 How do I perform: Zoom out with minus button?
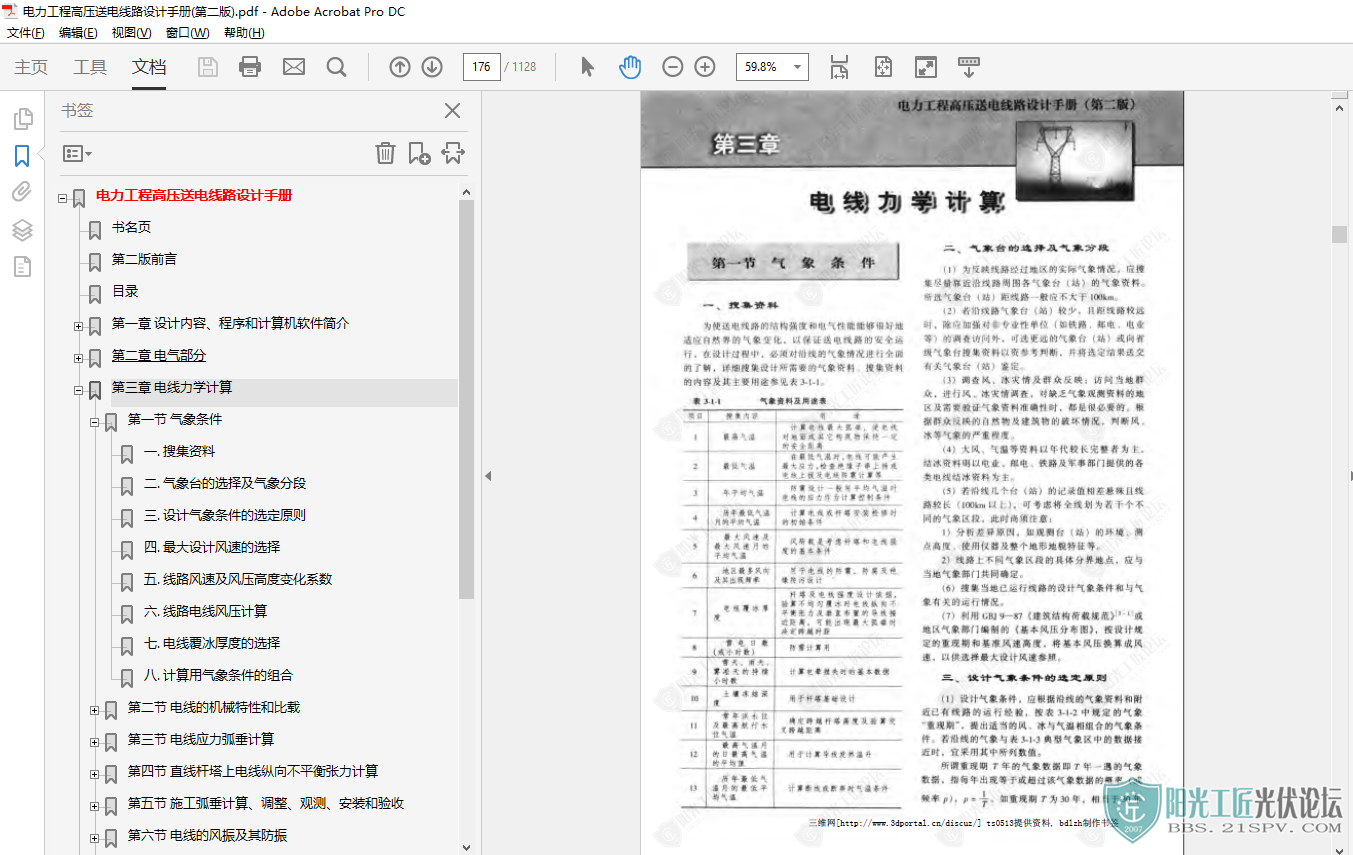(x=673, y=67)
